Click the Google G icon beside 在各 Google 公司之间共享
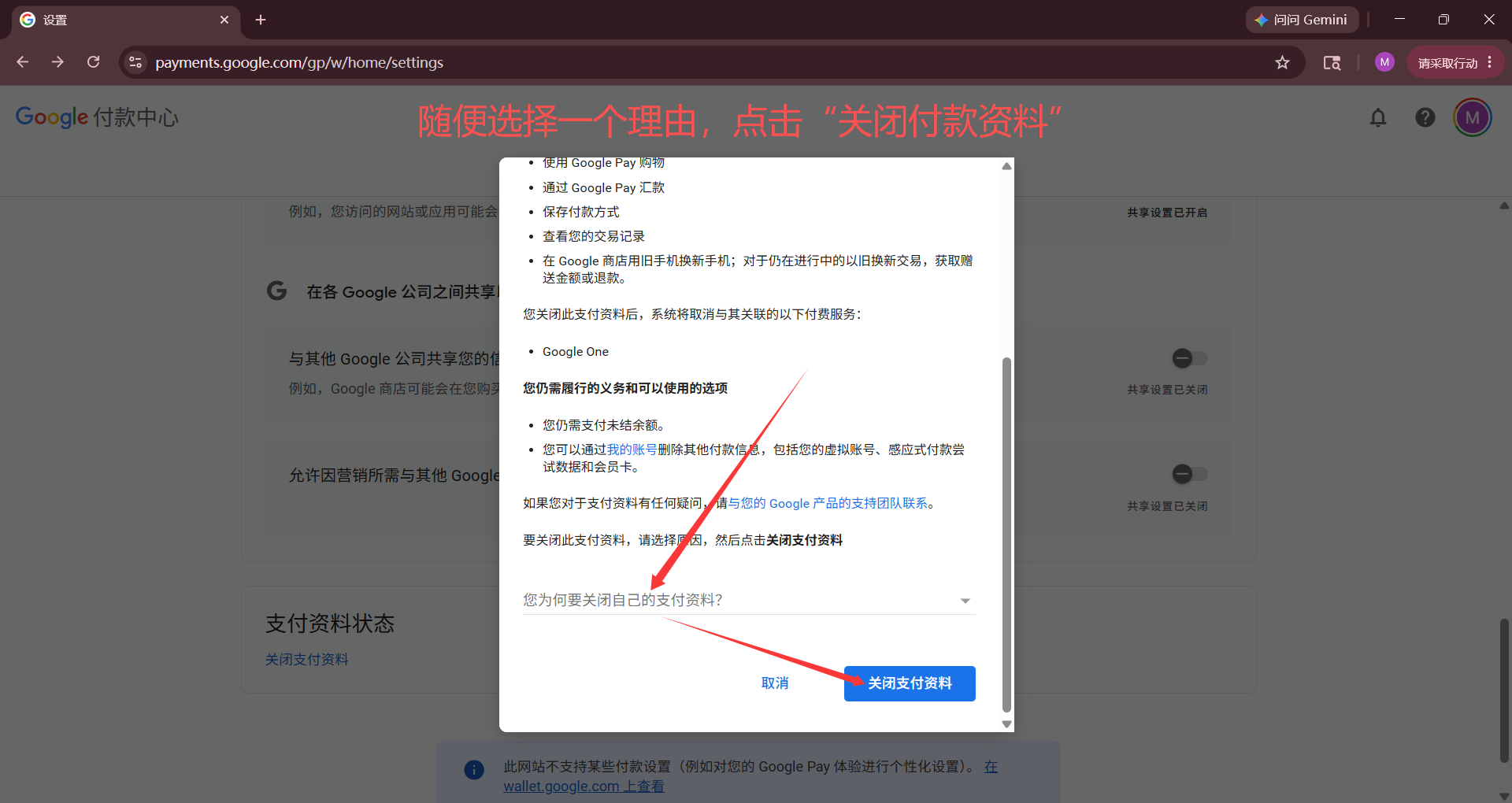Screen dimensions: 1512x803 [276, 290]
